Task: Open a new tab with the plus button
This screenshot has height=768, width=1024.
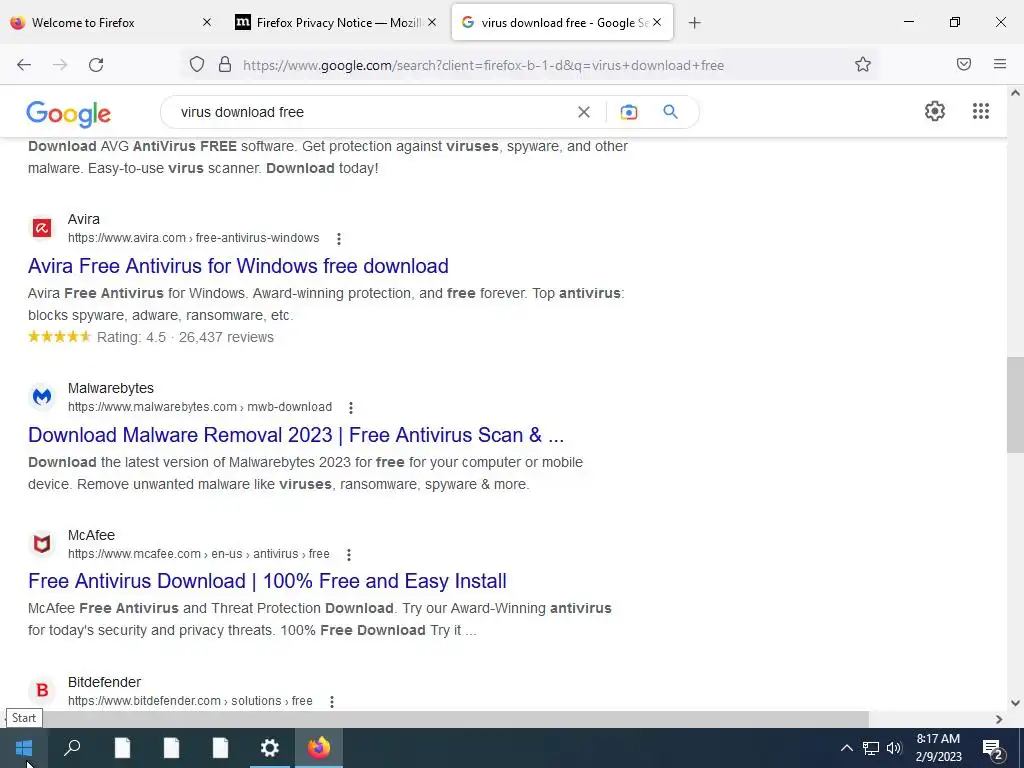Action: [694, 23]
